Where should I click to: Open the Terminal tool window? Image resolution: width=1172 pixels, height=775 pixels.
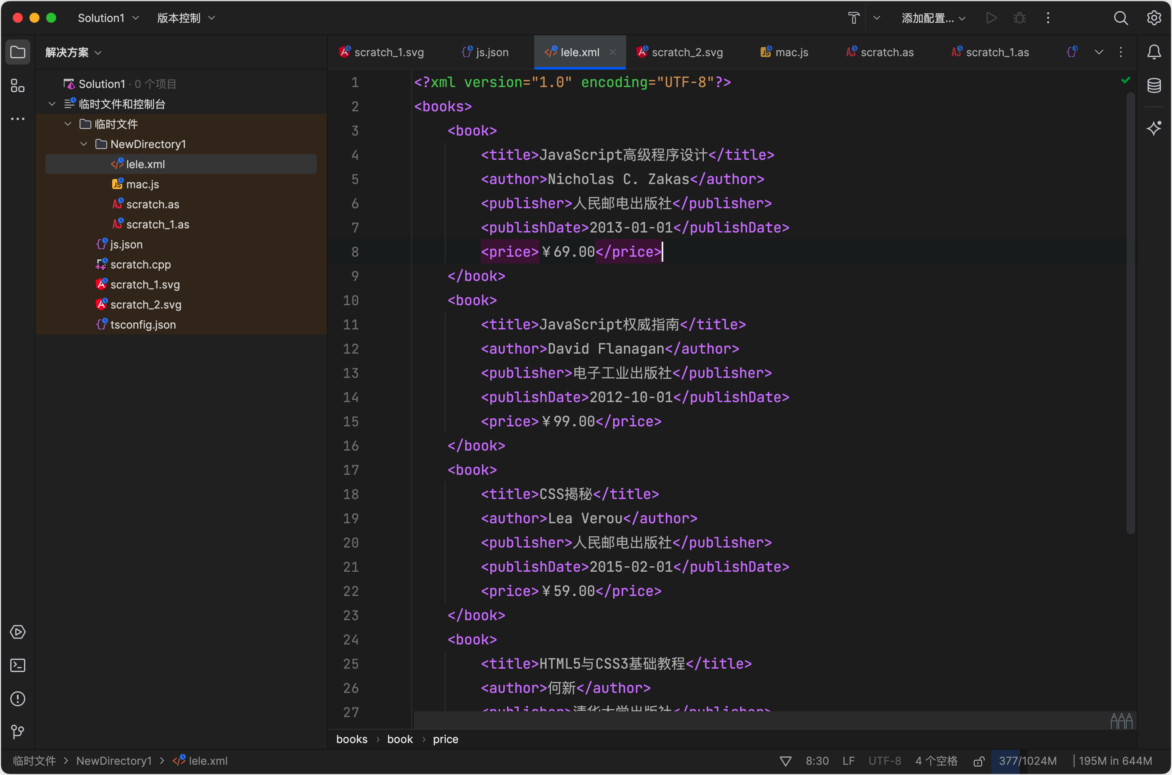coord(18,665)
